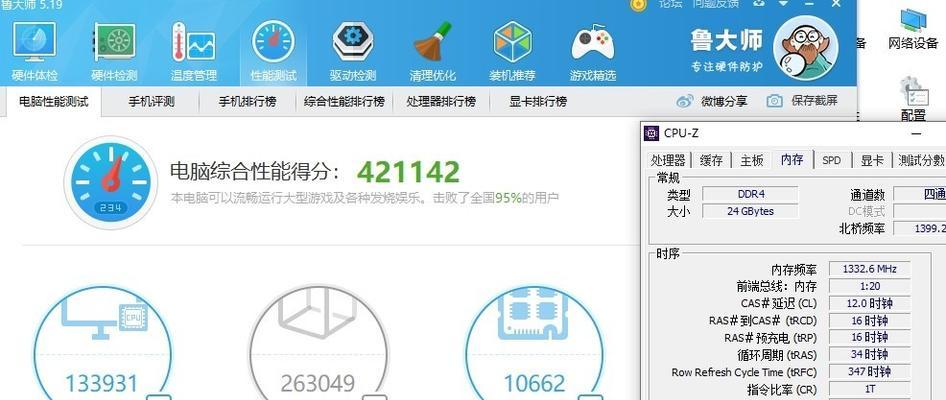Click the CPU-Z window title icon

coord(652,133)
